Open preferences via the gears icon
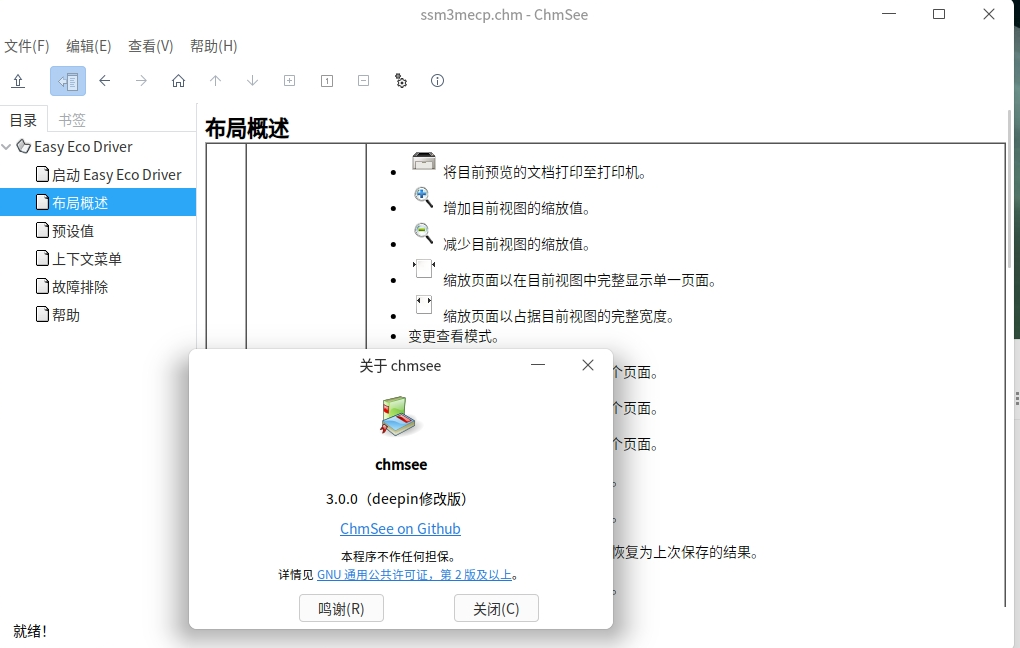The height and width of the screenshot is (648, 1020). pyautogui.click(x=401, y=81)
